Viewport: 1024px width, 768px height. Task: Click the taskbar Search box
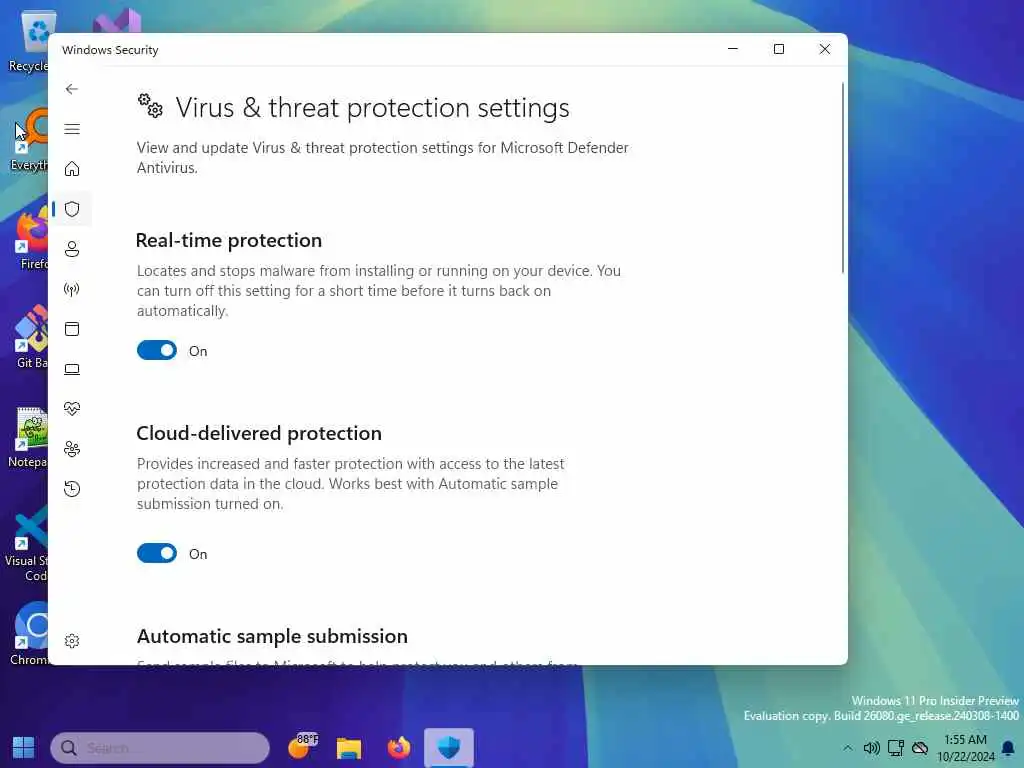pyautogui.click(x=160, y=748)
